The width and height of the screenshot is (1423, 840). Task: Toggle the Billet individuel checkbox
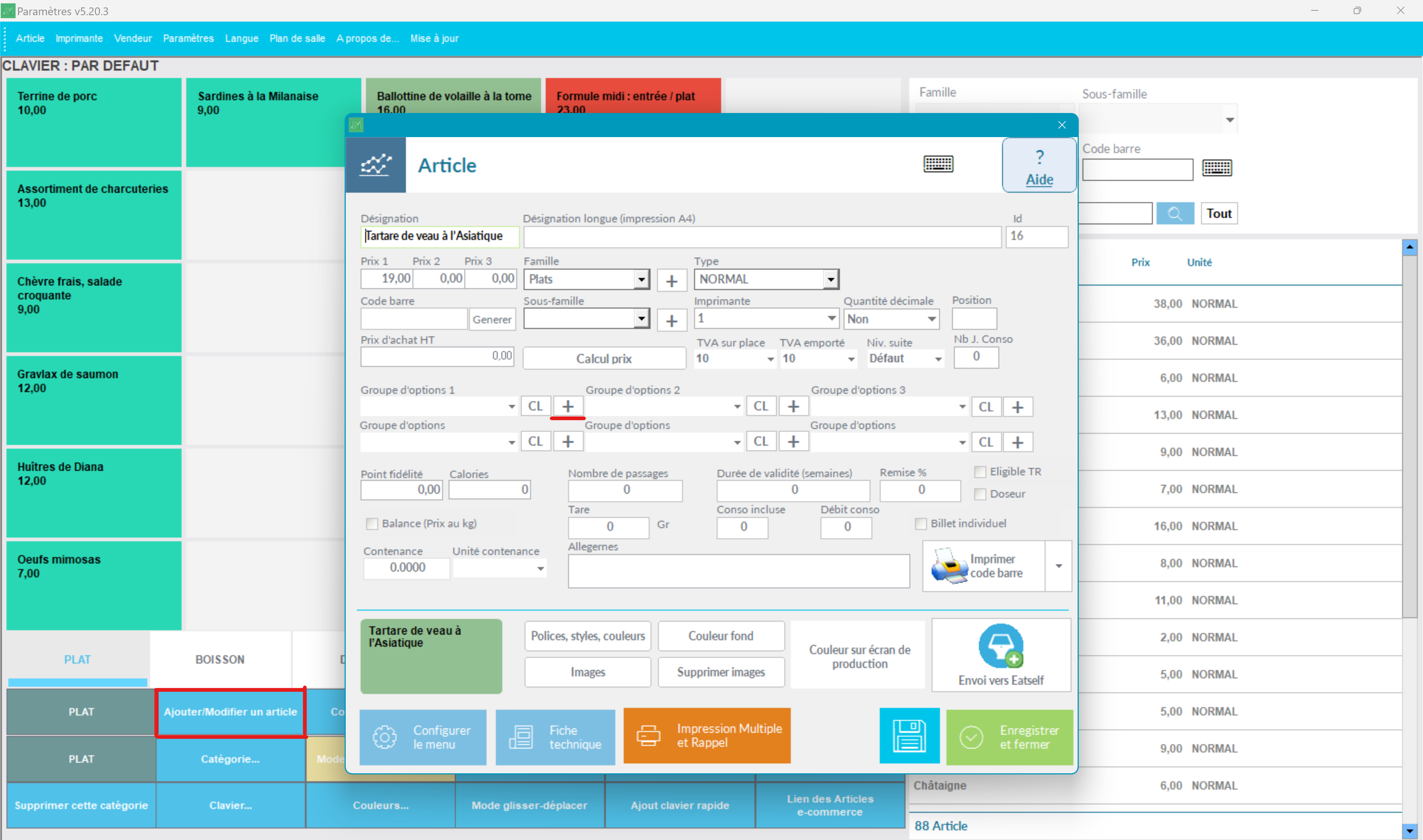(x=921, y=524)
